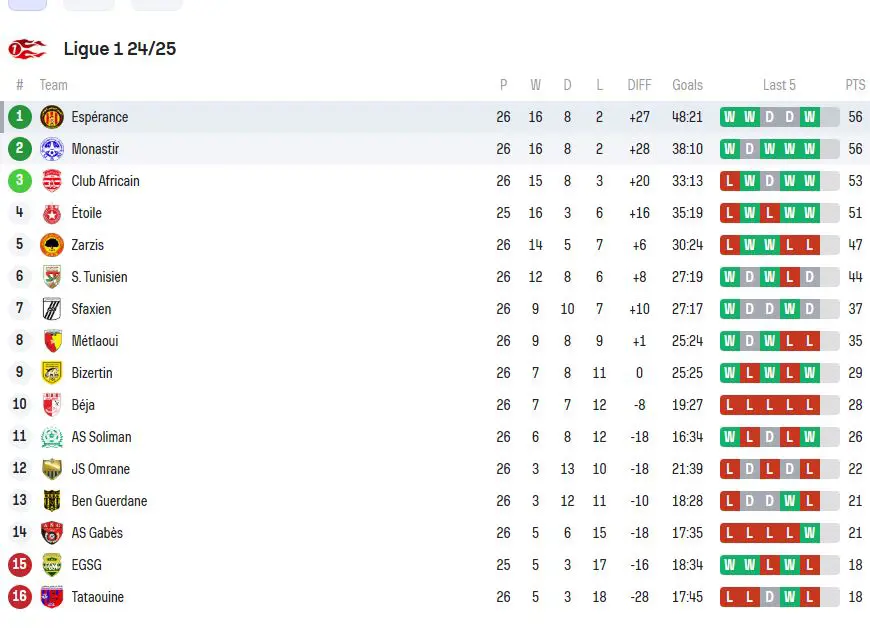Click rank 1 green position badge

(19, 116)
